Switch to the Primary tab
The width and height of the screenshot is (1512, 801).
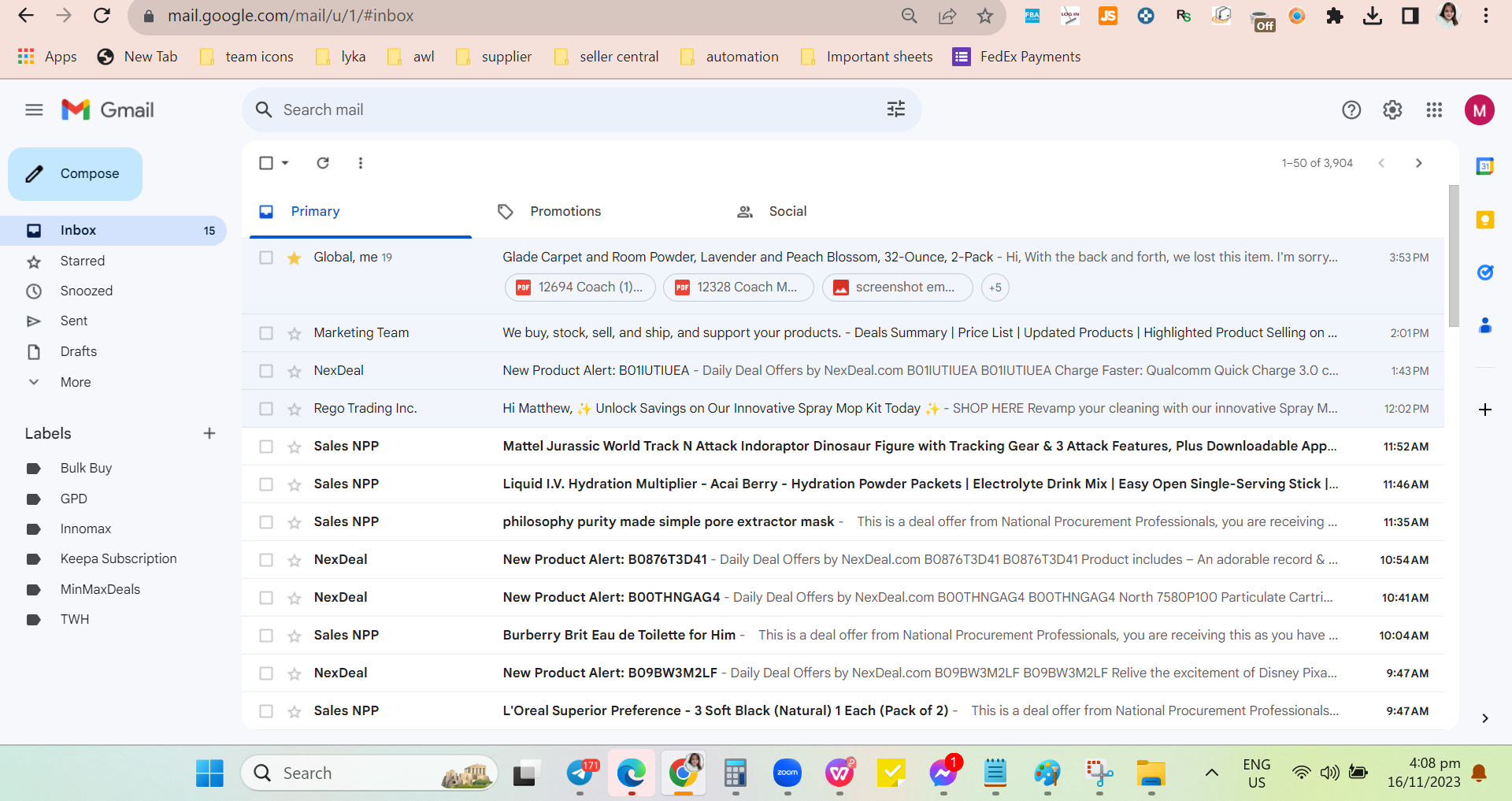[361, 211]
